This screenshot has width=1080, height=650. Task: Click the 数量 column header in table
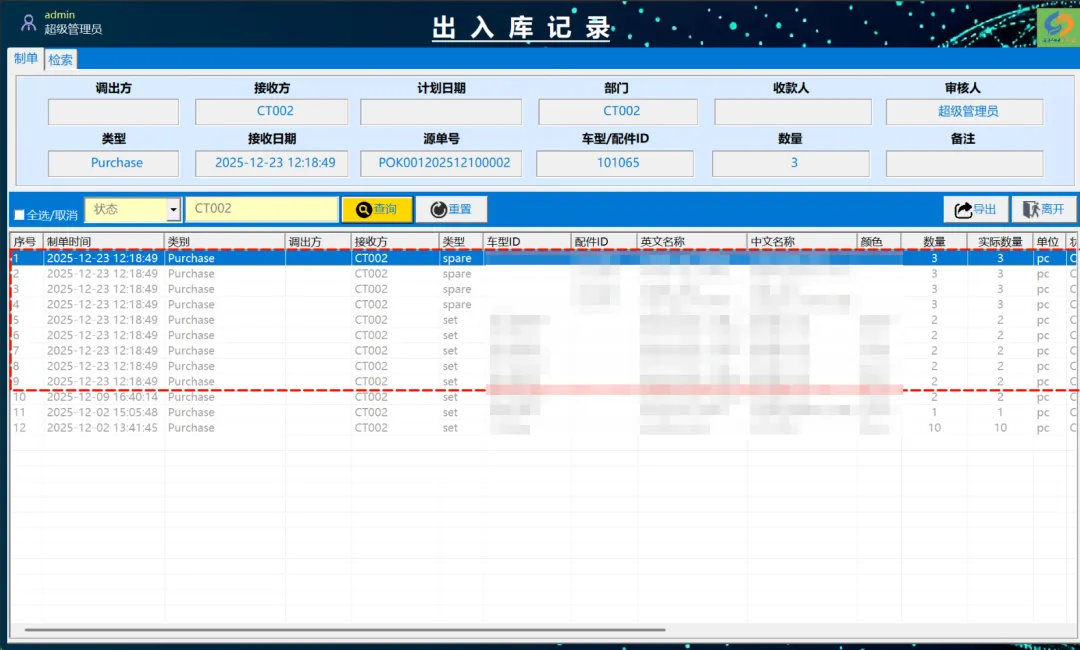tap(935, 242)
